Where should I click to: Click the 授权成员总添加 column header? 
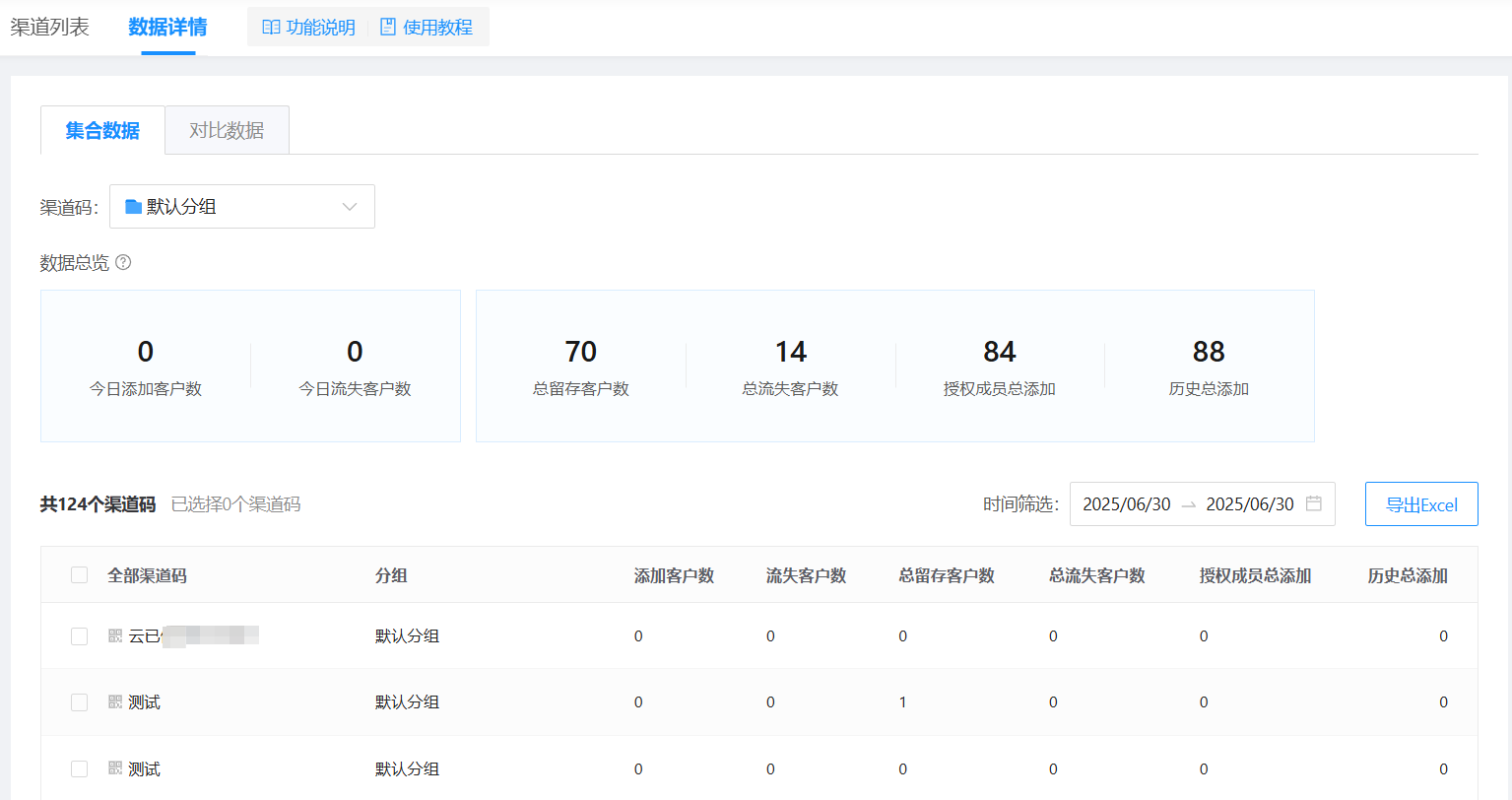pos(1255,575)
